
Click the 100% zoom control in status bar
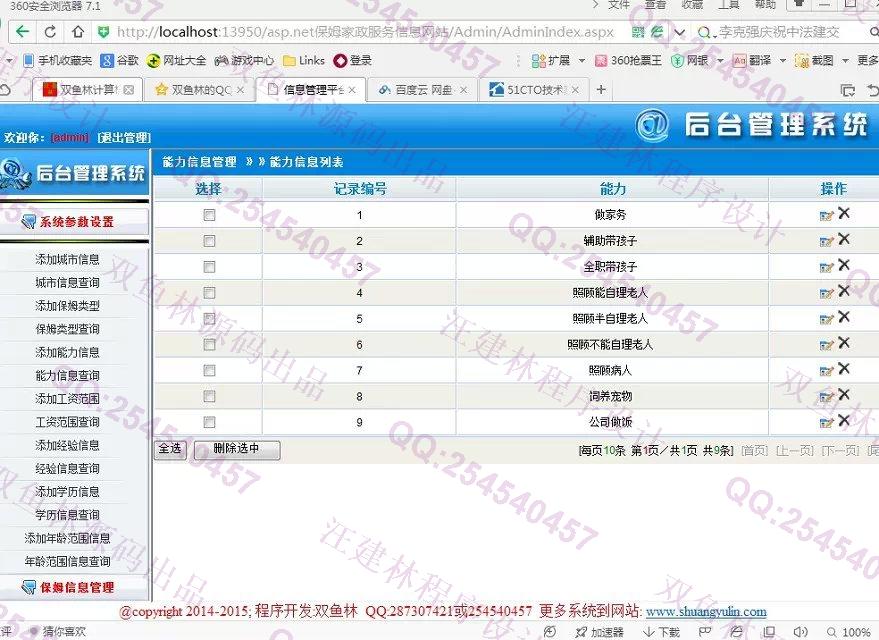tap(855, 632)
